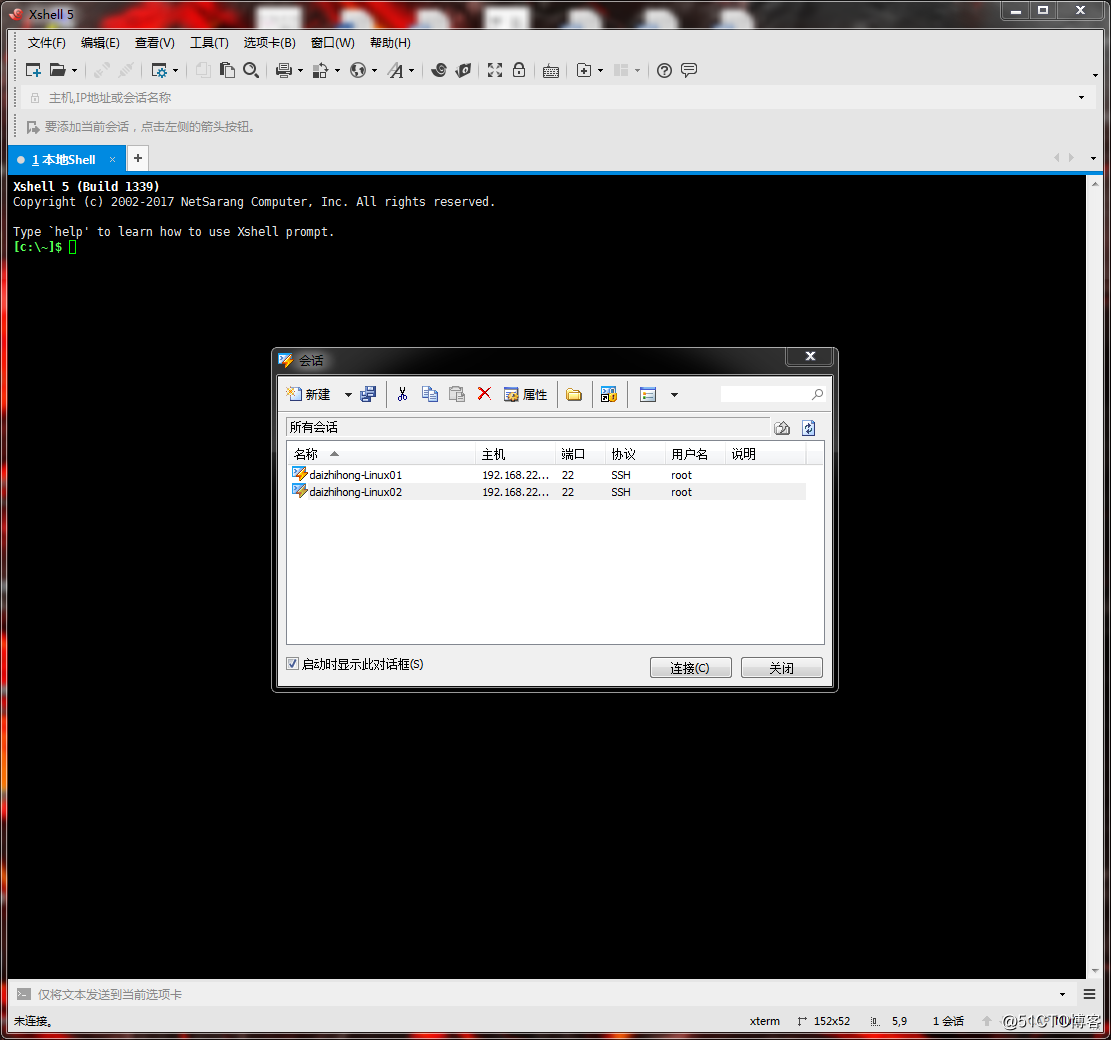Image resolution: width=1111 pixels, height=1040 pixels.
Task: Expand the Font dropdown arrow
Action: point(412,70)
